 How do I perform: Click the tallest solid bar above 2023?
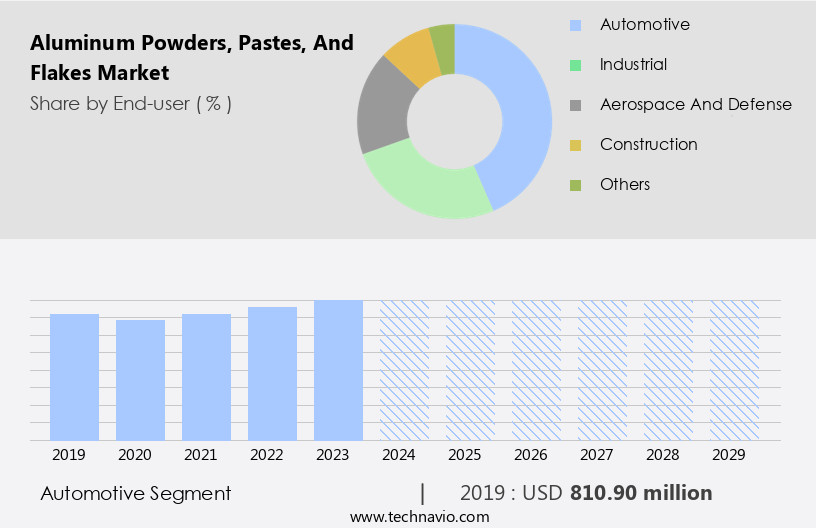[x=338, y=370]
